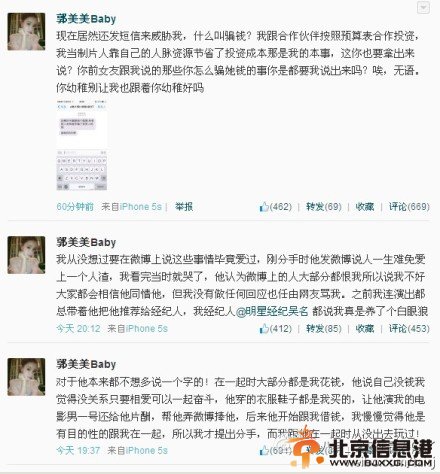Click 转发(69) on the first post
The width and height of the screenshot is (440, 474).
324,207
